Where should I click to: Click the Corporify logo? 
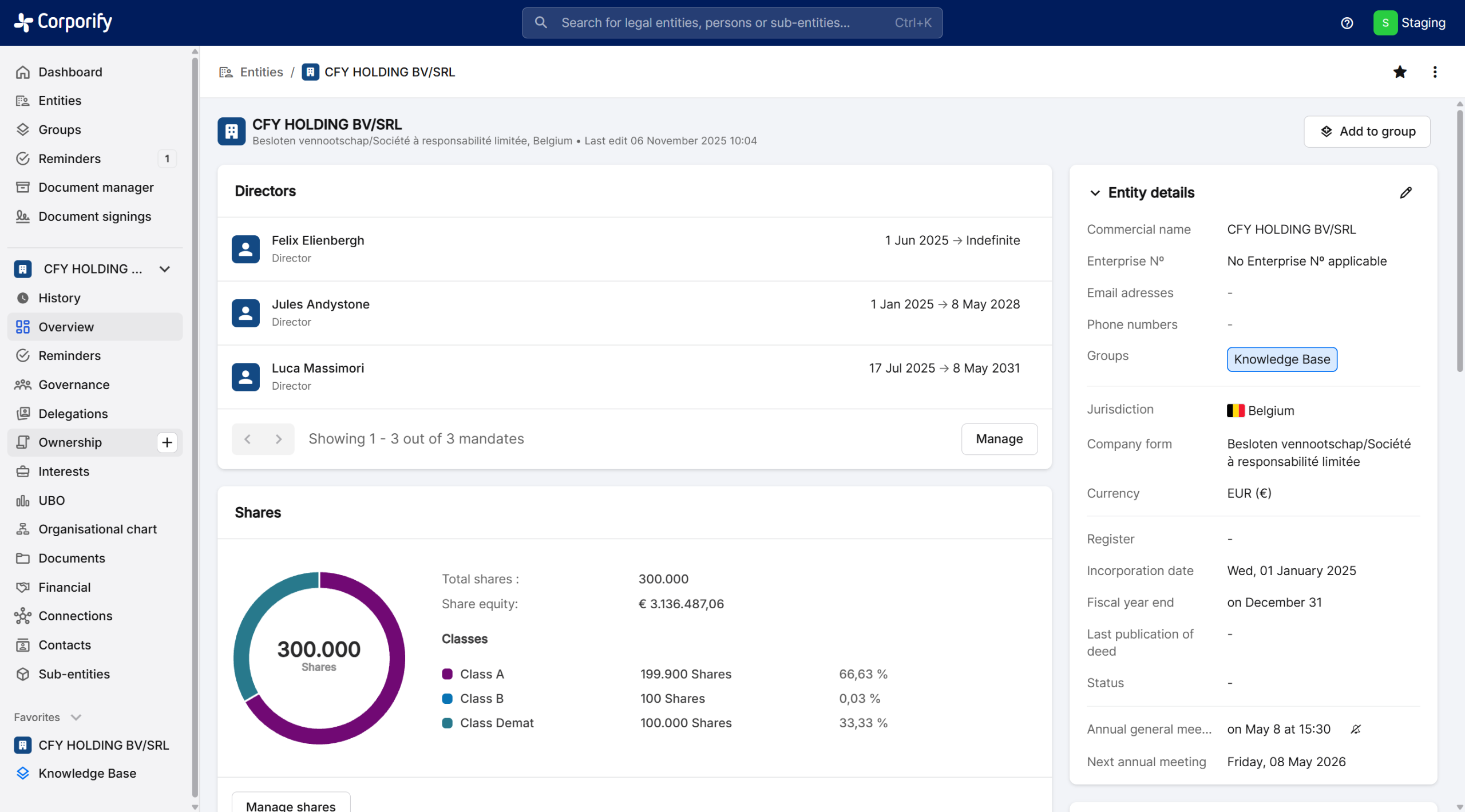(63, 22)
